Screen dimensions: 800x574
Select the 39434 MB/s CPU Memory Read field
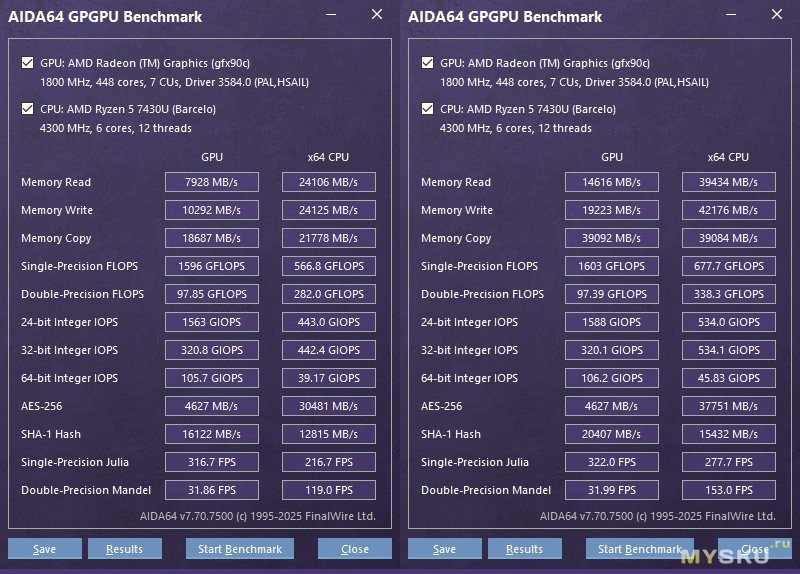coord(729,182)
